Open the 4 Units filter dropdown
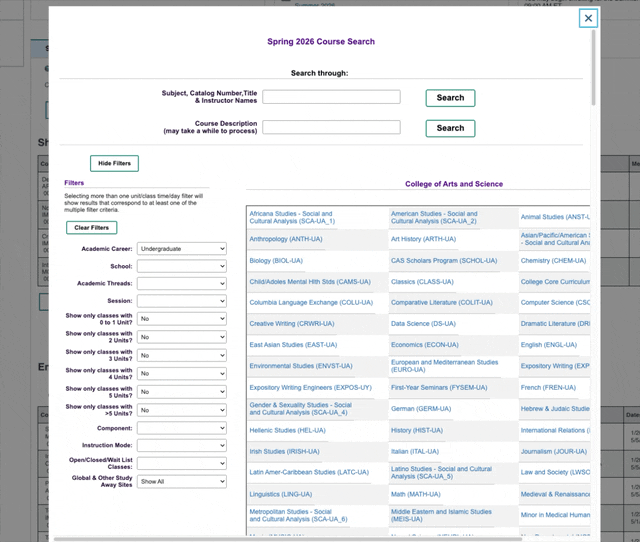Image resolution: width=640 pixels, height=542 pixels. 182,373
